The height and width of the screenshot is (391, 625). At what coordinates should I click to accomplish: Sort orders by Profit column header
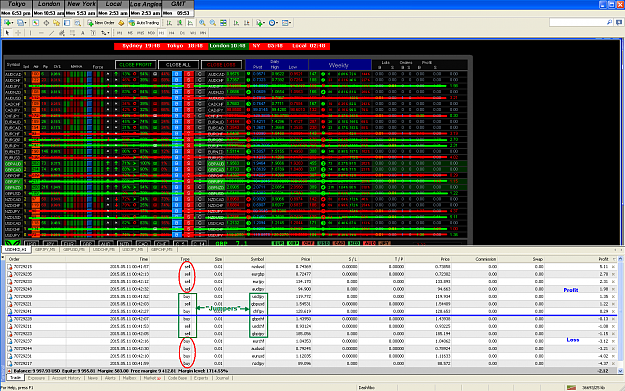603,259
